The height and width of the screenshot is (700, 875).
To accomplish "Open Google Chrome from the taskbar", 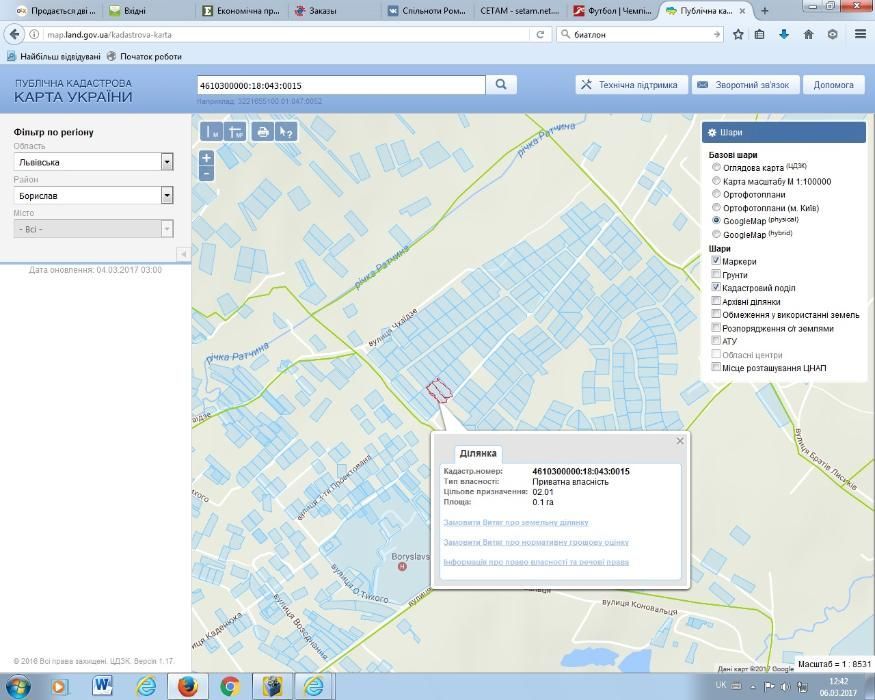I will (230, 685).
